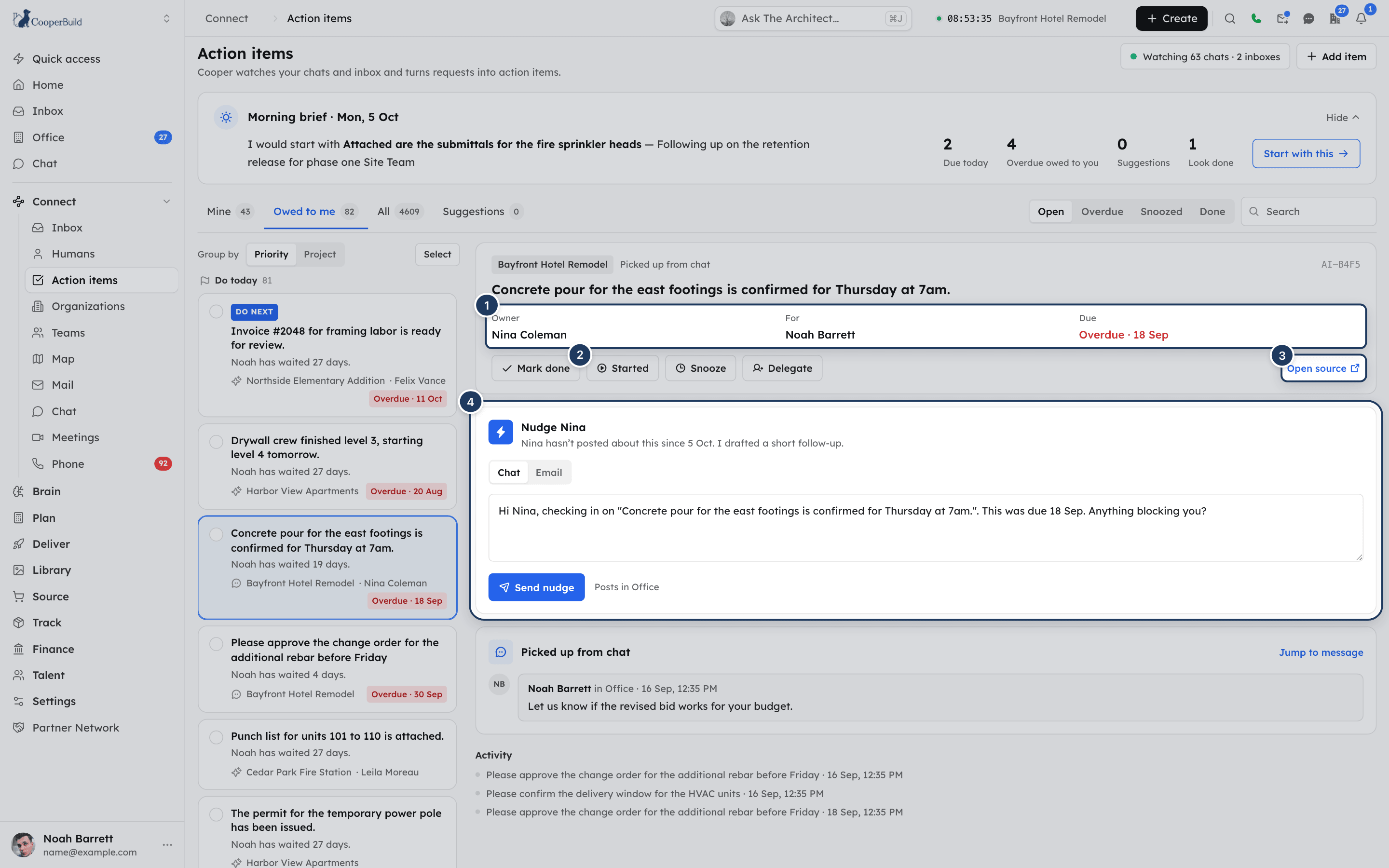Check off the Drywall crew item circle
This screenshot has height=868, width=1389.
coord(217,441)
